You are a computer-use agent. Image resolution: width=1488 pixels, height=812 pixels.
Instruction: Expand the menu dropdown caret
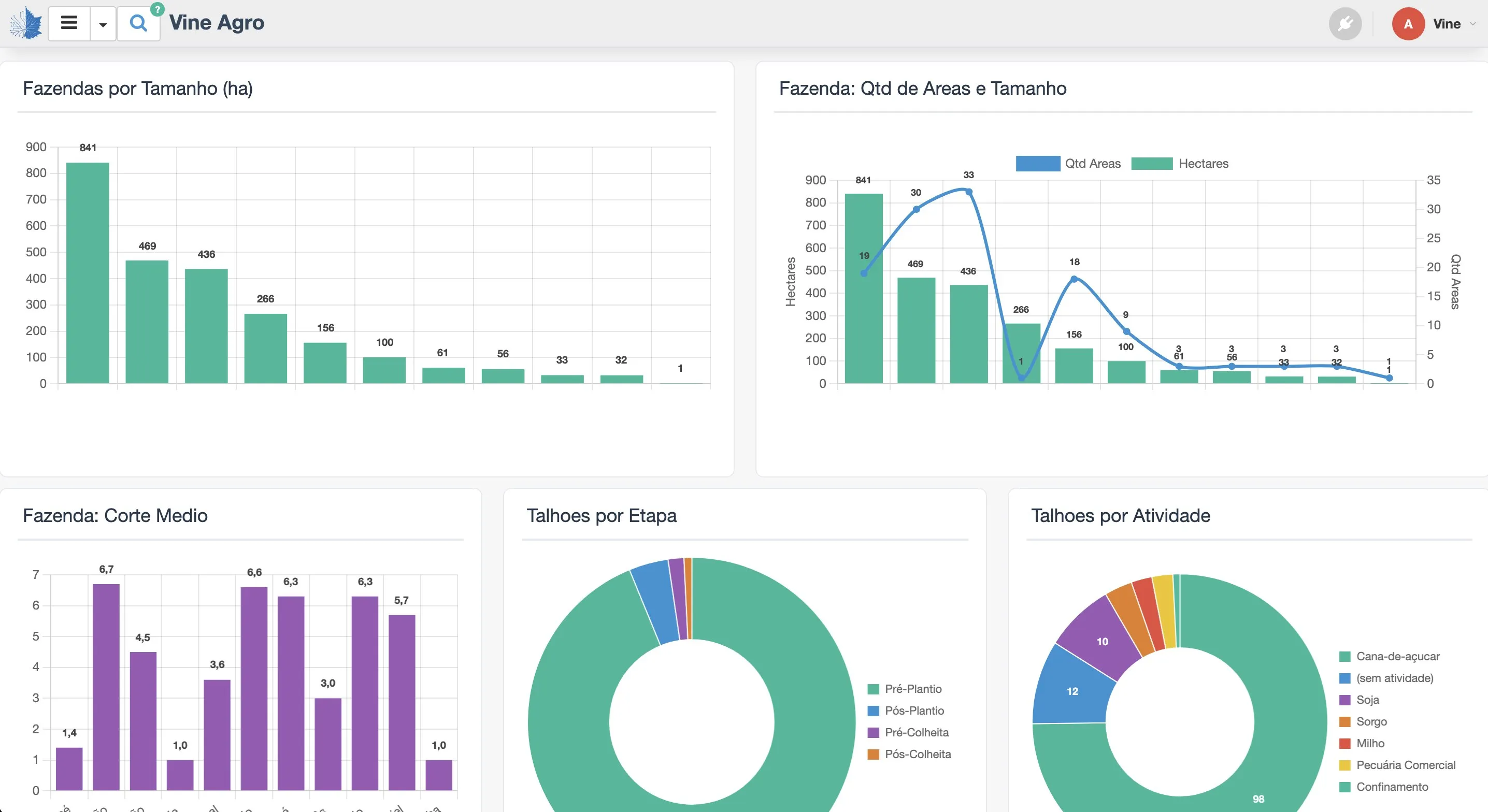coord(103,24)
